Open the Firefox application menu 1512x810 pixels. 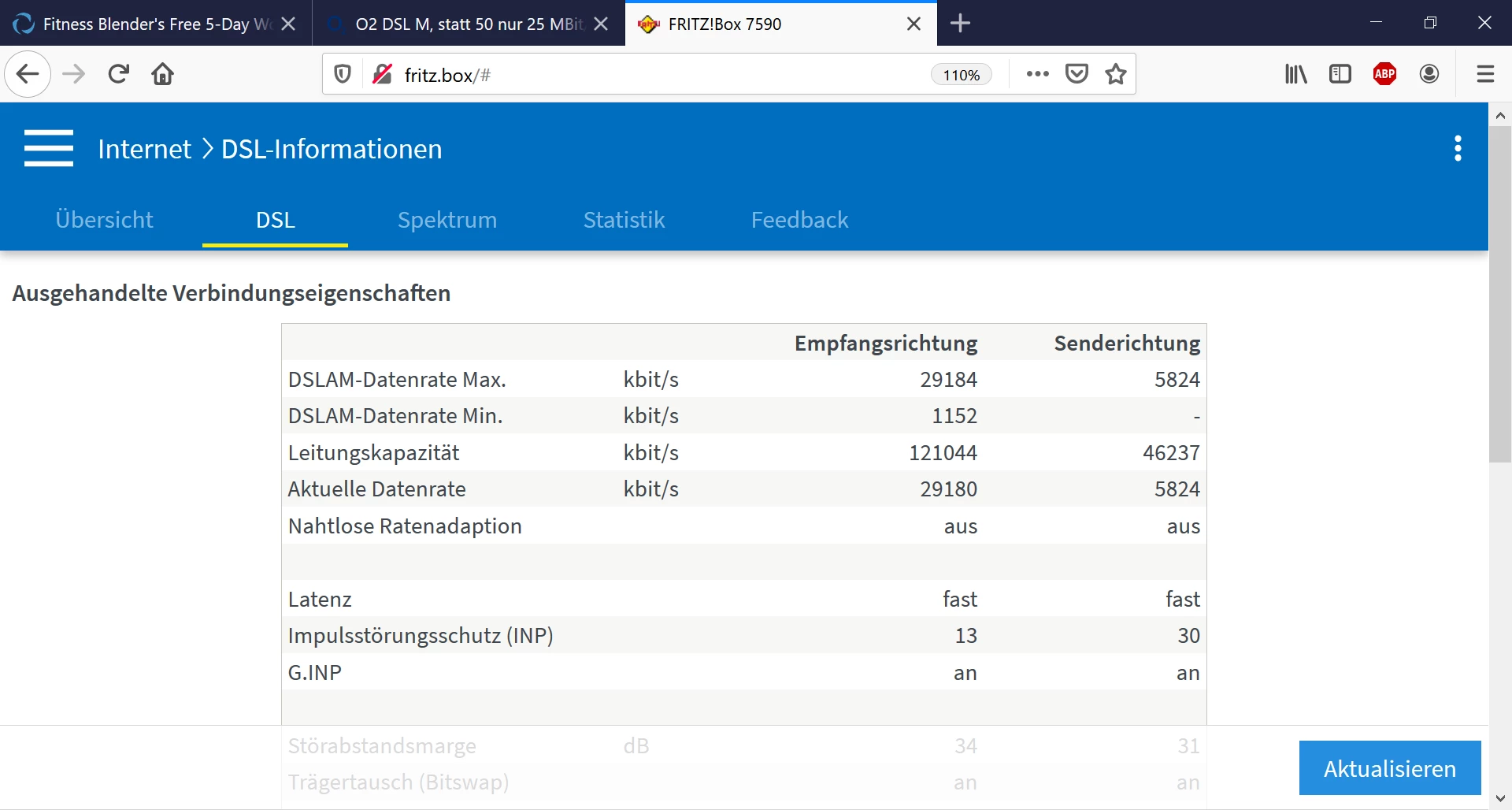coord(1485,74)
